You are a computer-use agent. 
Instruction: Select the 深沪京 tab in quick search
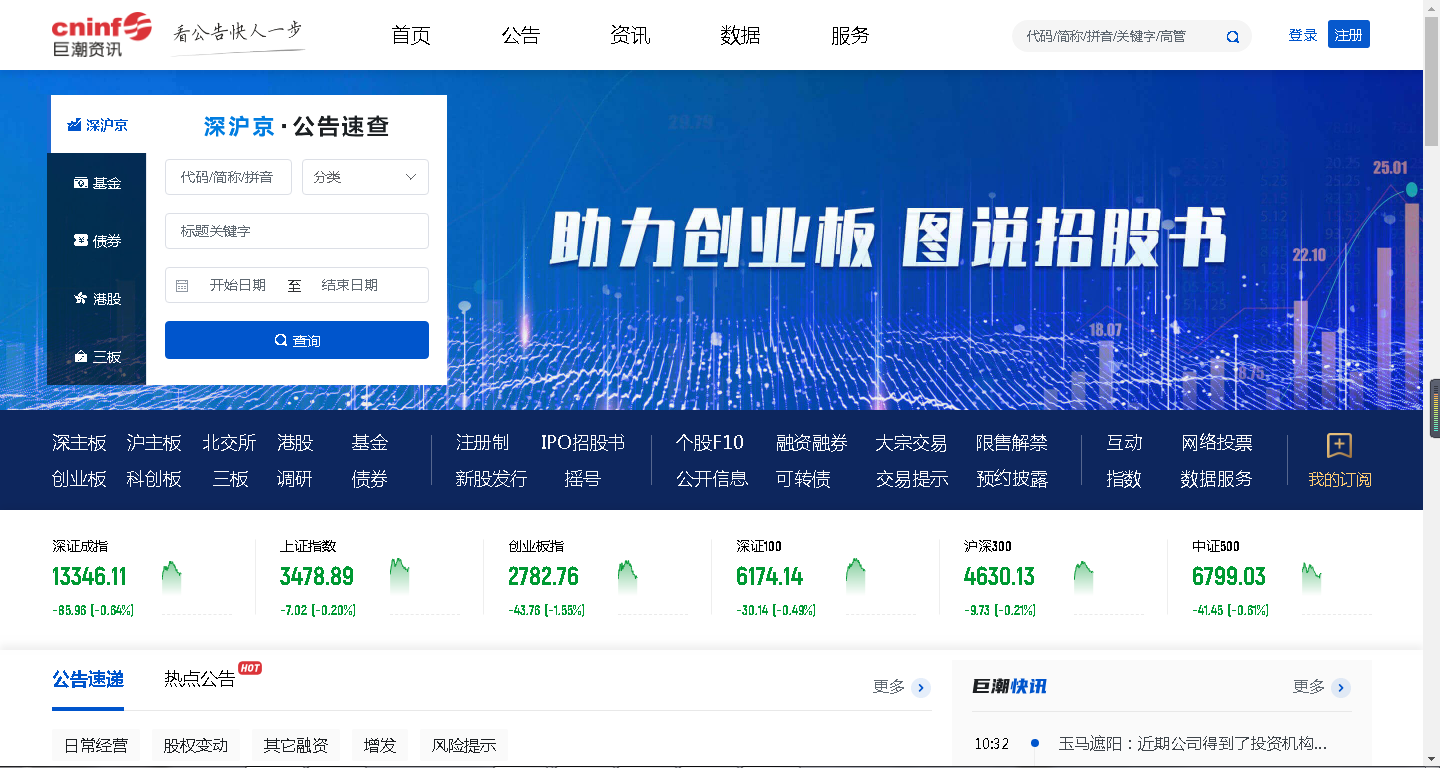[x=98, y=125]
